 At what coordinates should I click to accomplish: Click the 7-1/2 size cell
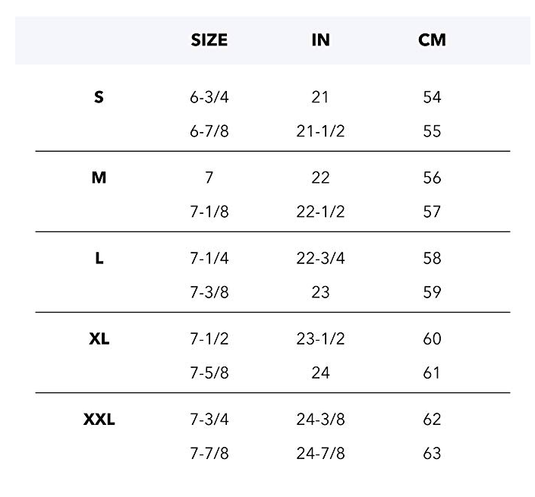209,339
